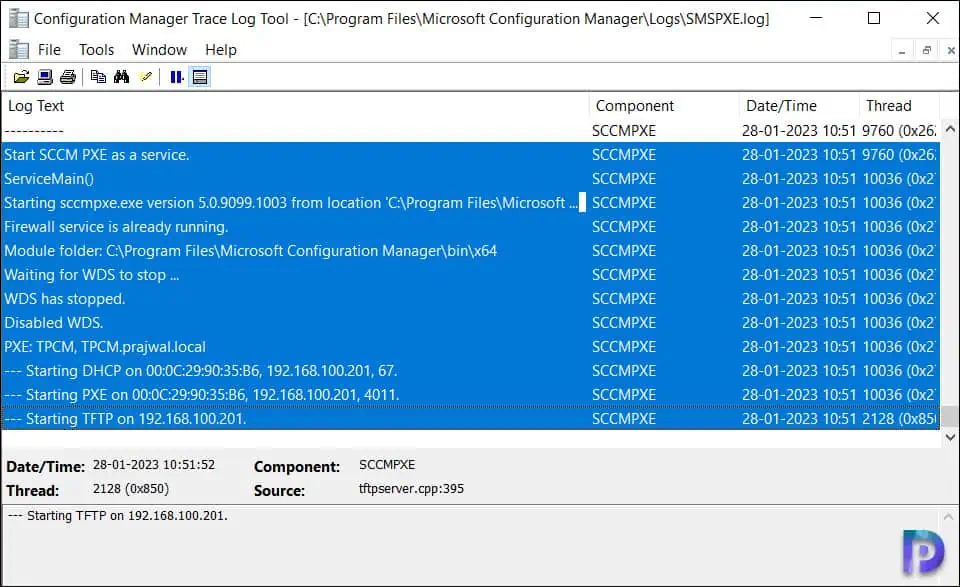The height and width of the screenshot is (587, 960).
Task: Minimize the inner log document window
Action: (902, 51)
